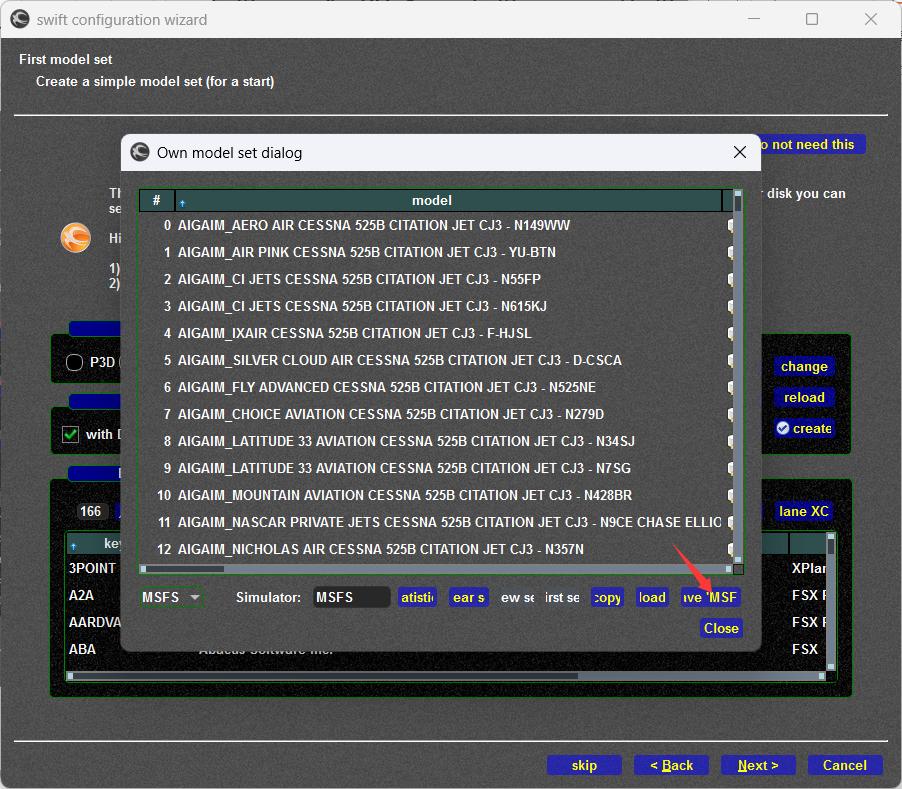Screen dimensions: 902x789
Task: Click the Cancel button
Action: coord(844,765)
